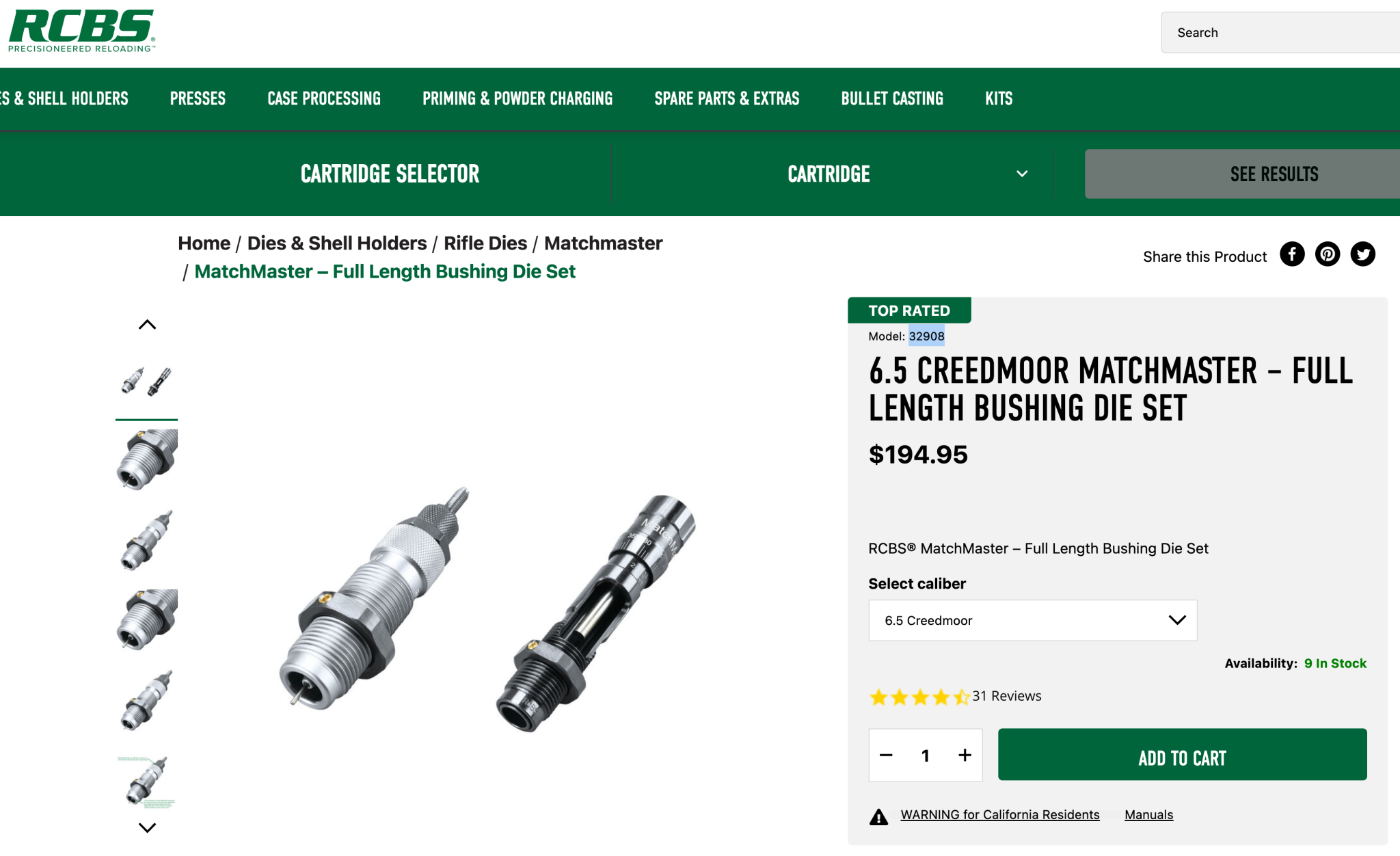Screen dimensions: 1400x856
Task: Decrease quantity with minus button
Action: tap(886, 755)
